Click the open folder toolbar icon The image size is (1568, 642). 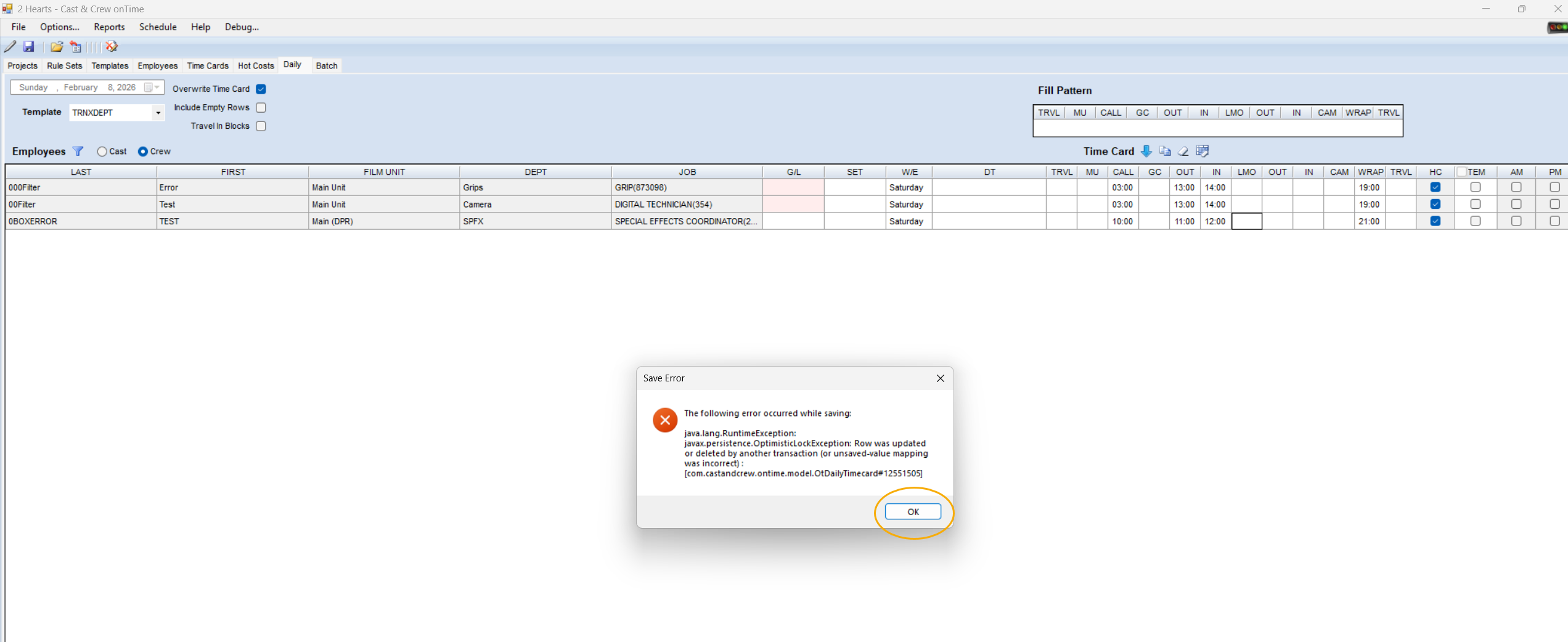57,46
